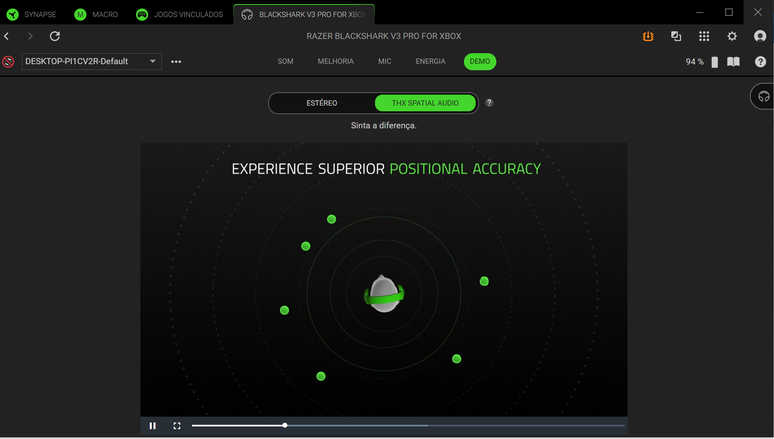Select the BlackShark V3 Pro for Xbox tab
Viewport: 774px width, 439px height.
tap(304, 14)
